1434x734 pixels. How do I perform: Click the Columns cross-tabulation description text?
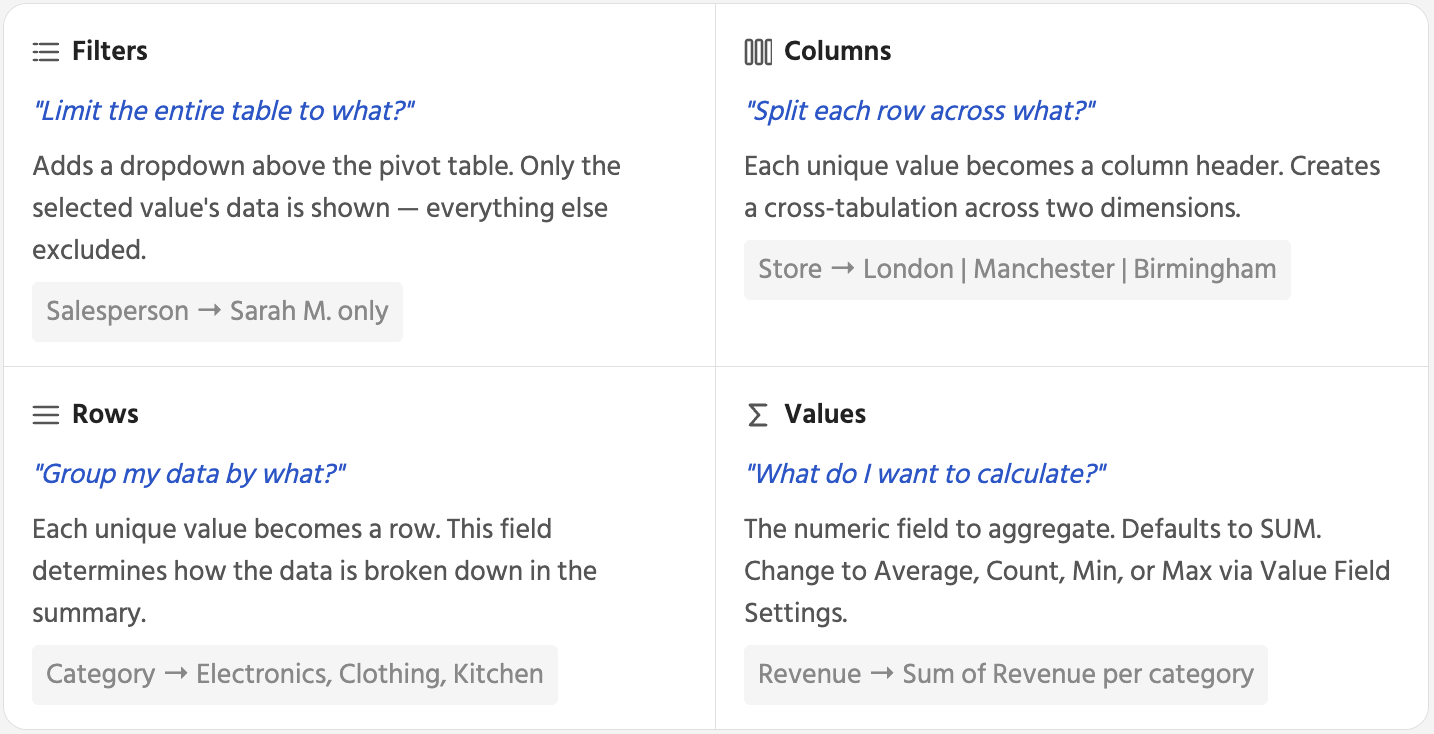pyautogui.click(x=1062, y=187)
